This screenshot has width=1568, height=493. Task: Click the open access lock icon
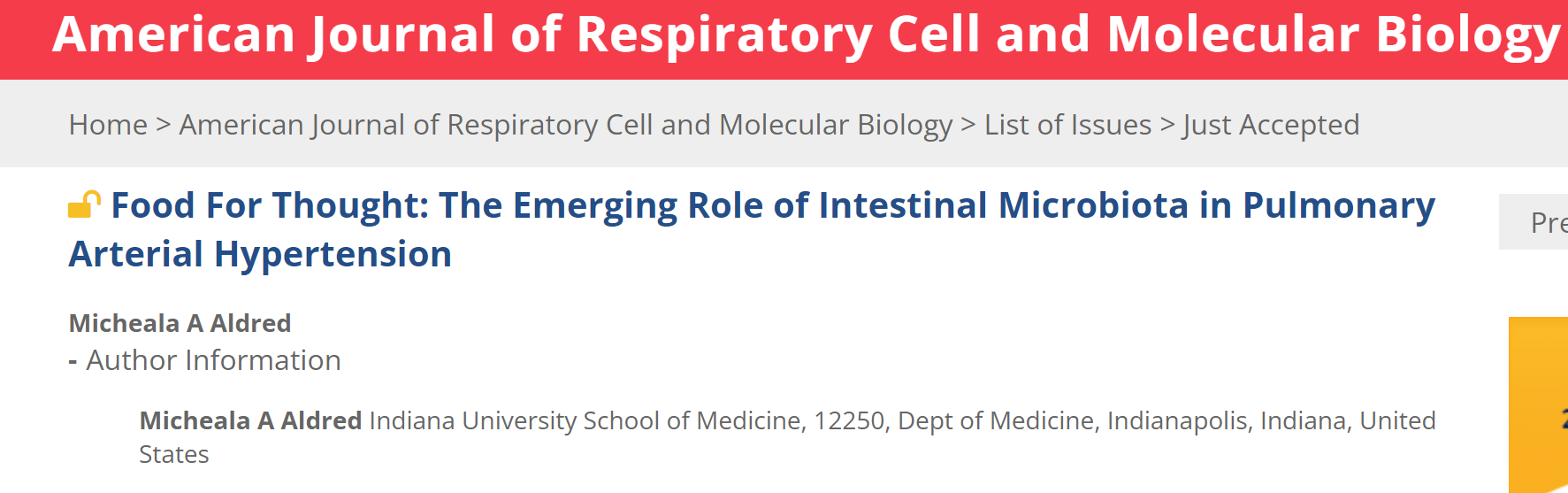point(84,205)
